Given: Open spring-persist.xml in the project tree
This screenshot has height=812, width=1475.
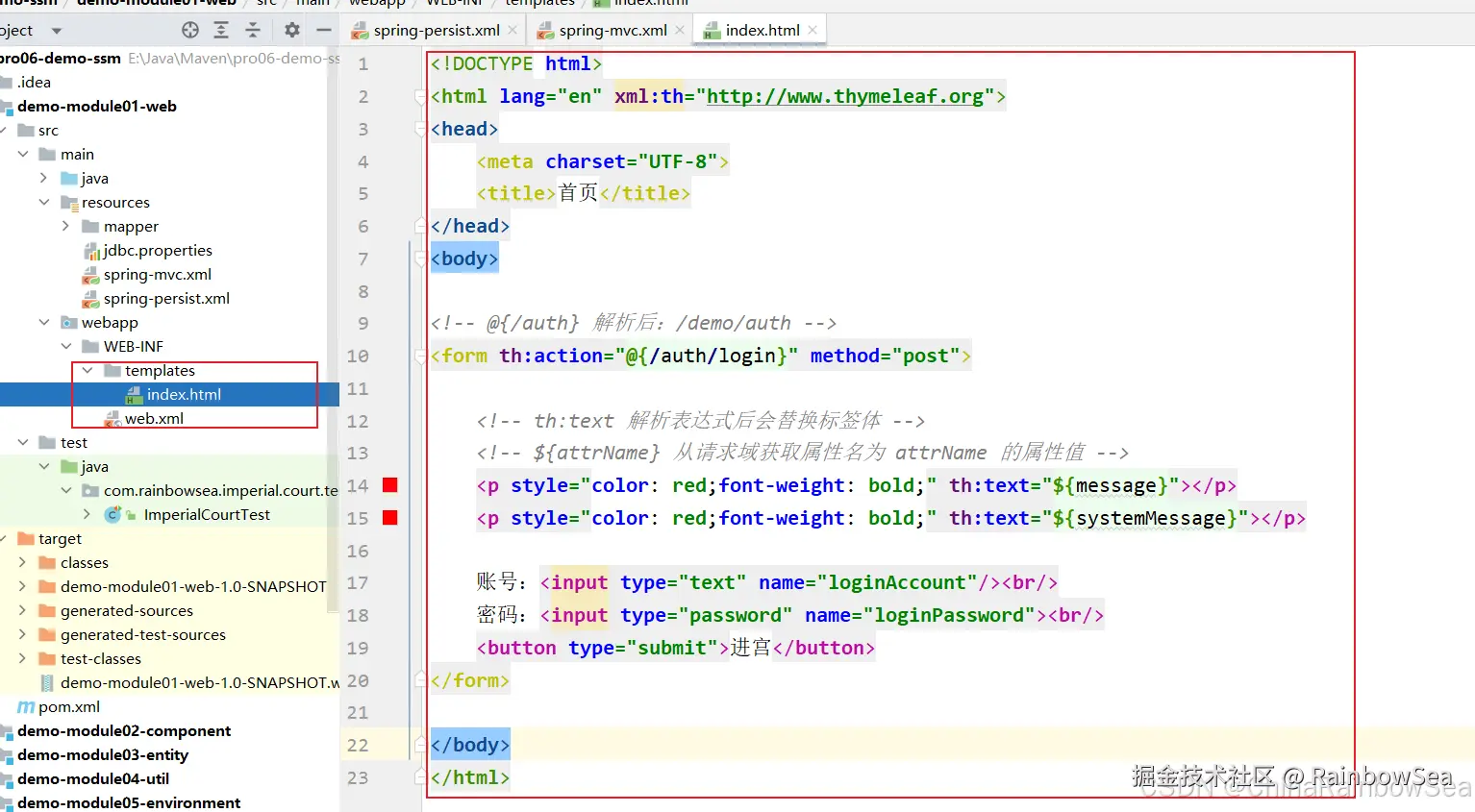Looking at the screenshot, I should [166, 298].
